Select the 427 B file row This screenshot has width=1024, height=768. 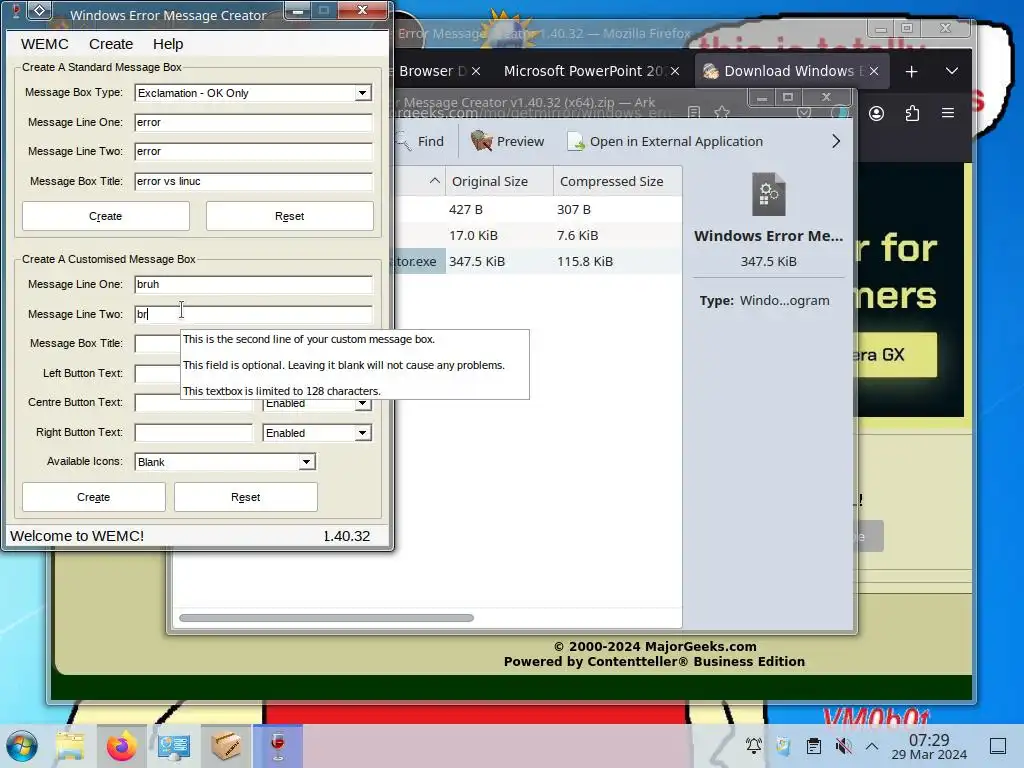(x=538, y=210)
